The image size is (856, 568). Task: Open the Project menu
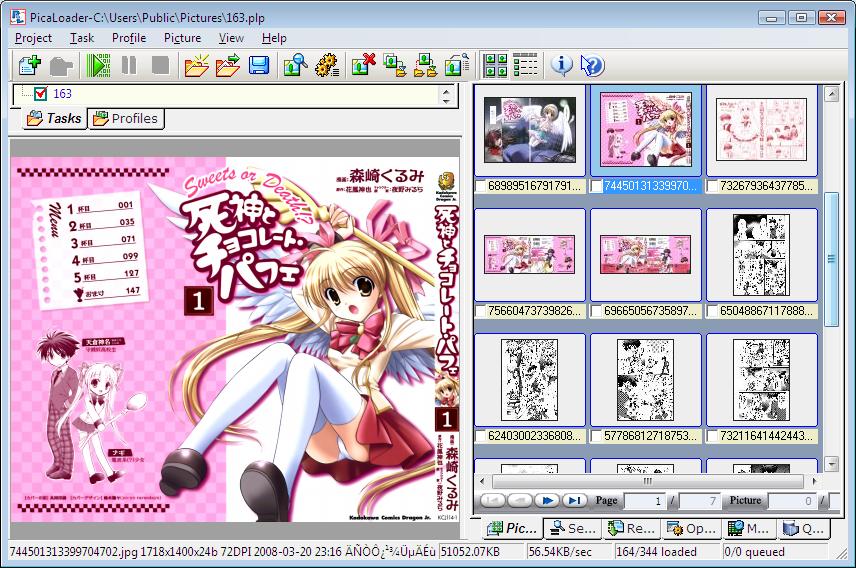(x=33, y=38)
